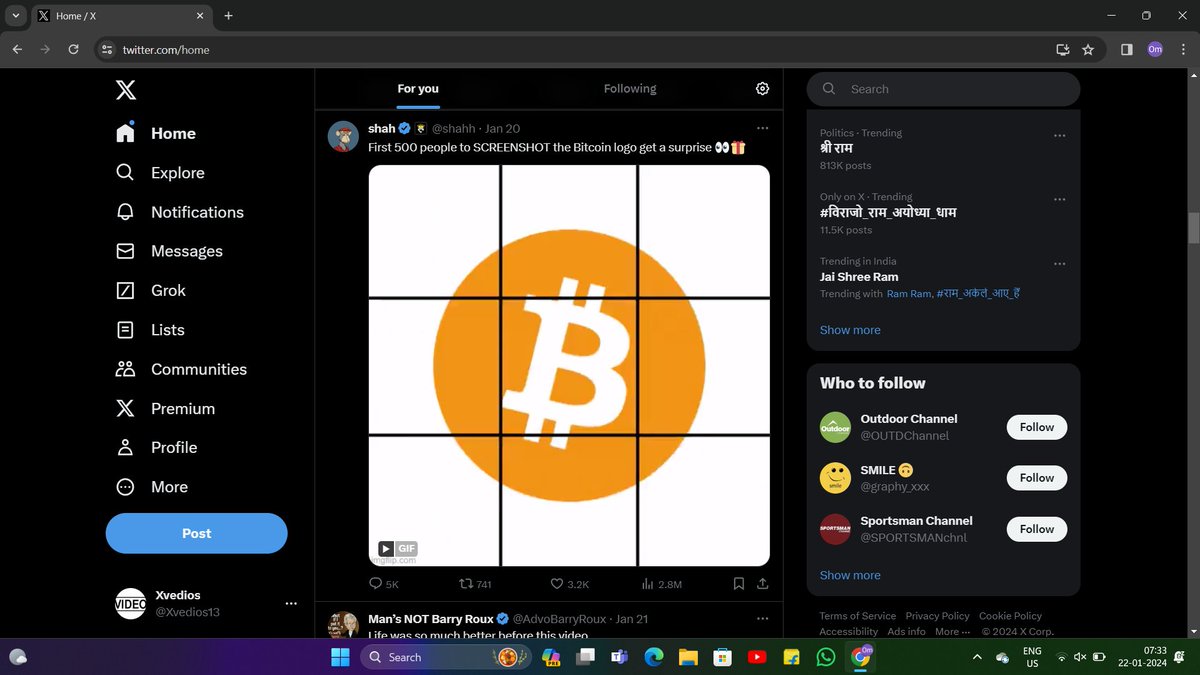
Task: Open more options for Only on X trend
Action: coord(1060,199)
